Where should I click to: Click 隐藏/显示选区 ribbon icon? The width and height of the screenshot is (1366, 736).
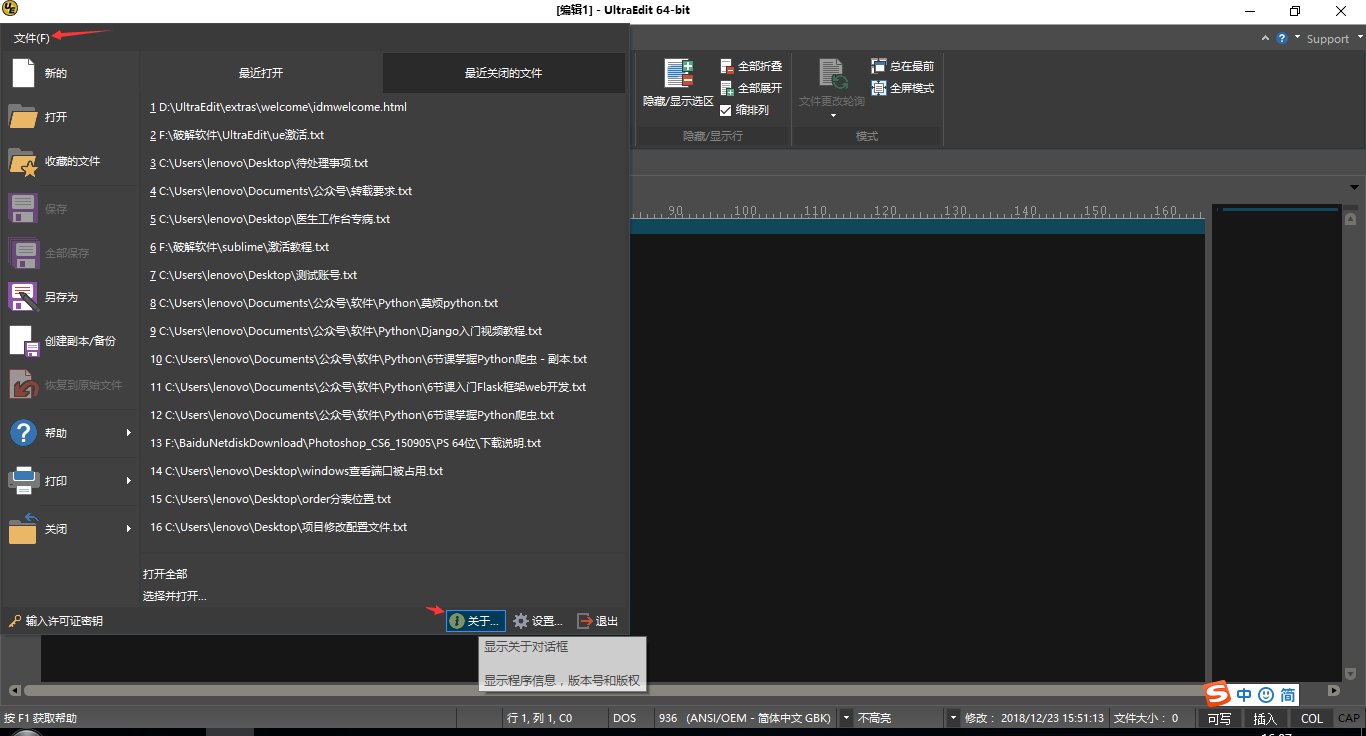[679, 74]
